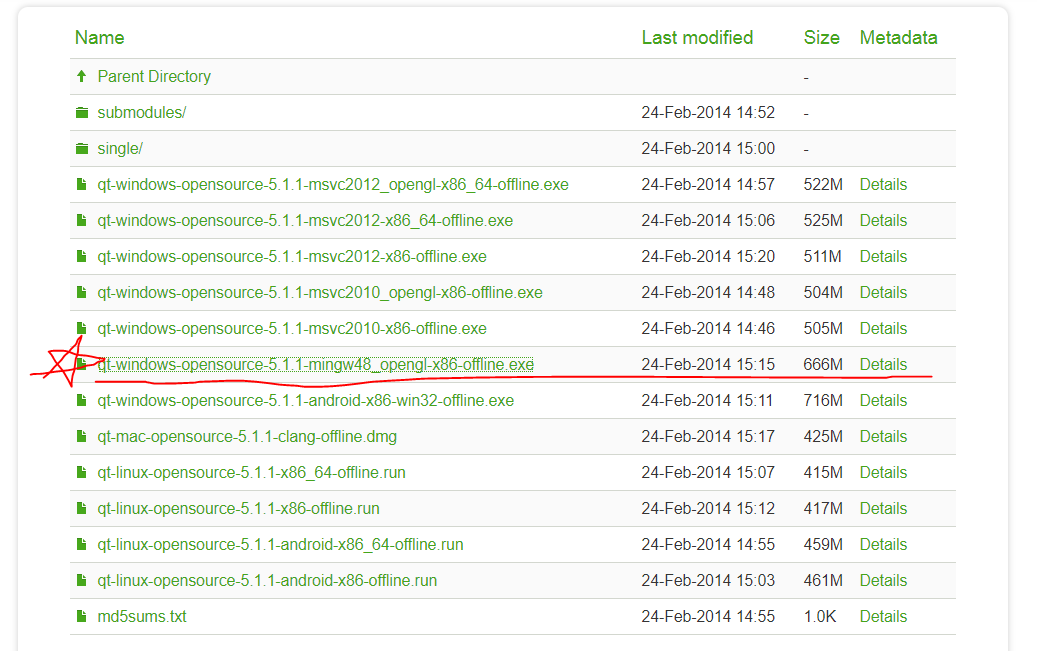Download msvc2010_opengl-x86-offline.exe

(320, 292)
